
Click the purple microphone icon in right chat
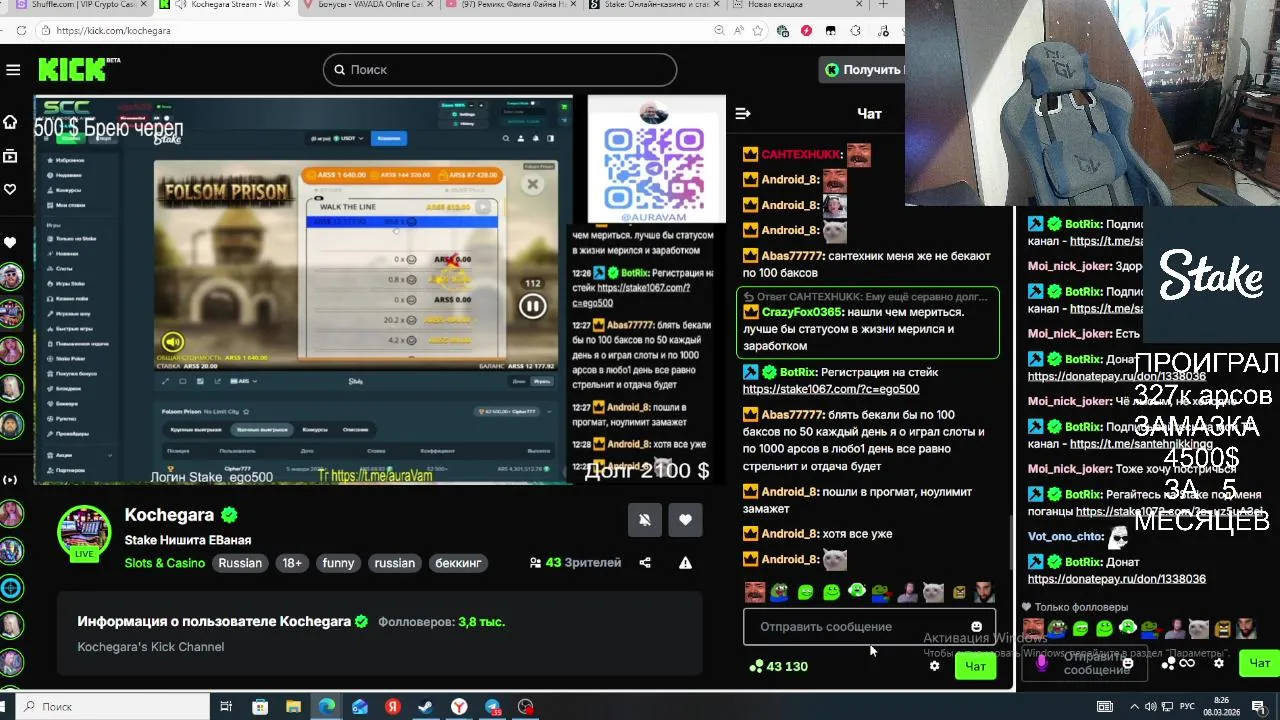coord(1043,662)
